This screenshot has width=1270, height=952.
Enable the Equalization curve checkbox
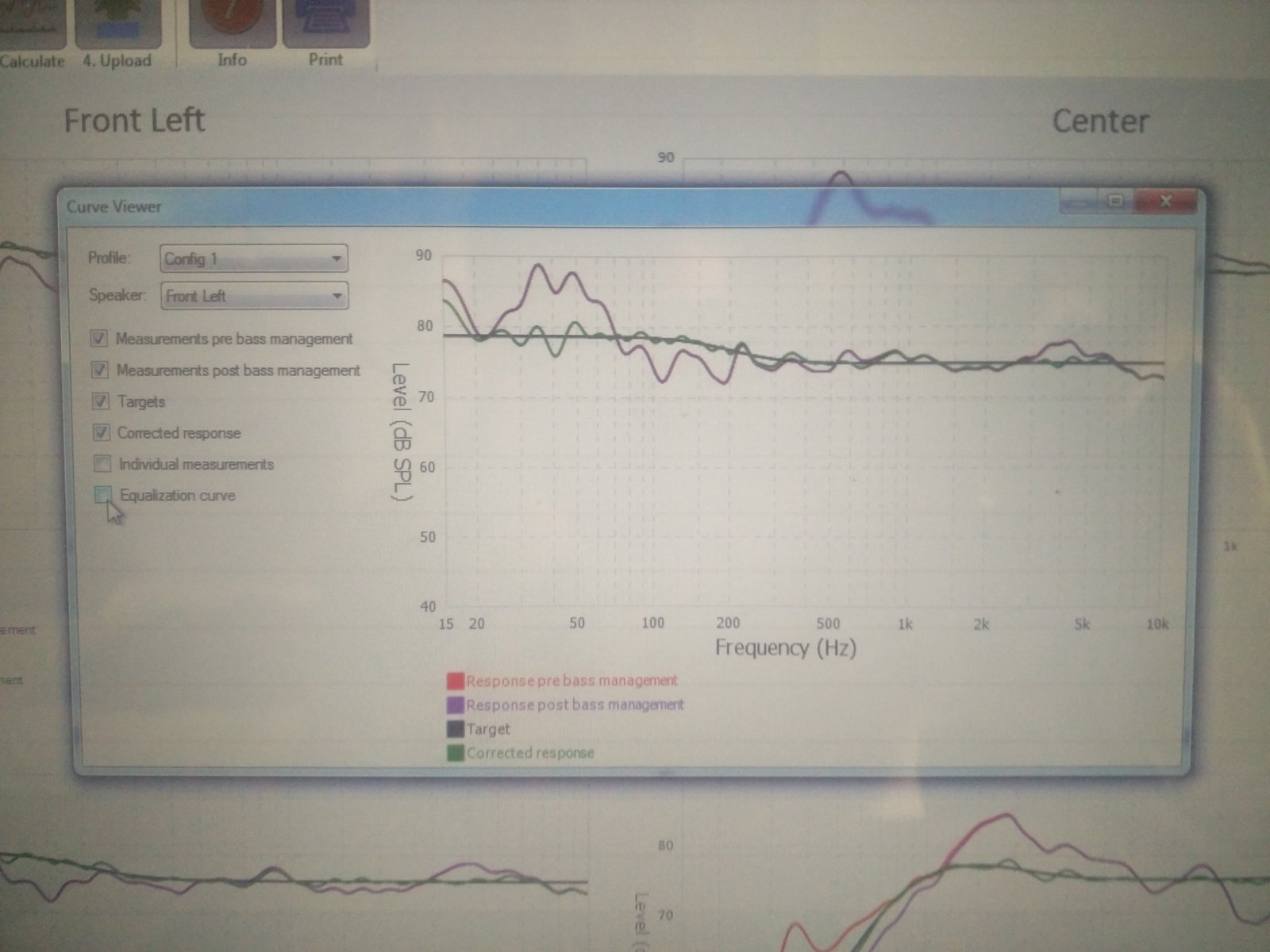click(x=103, y=495)
